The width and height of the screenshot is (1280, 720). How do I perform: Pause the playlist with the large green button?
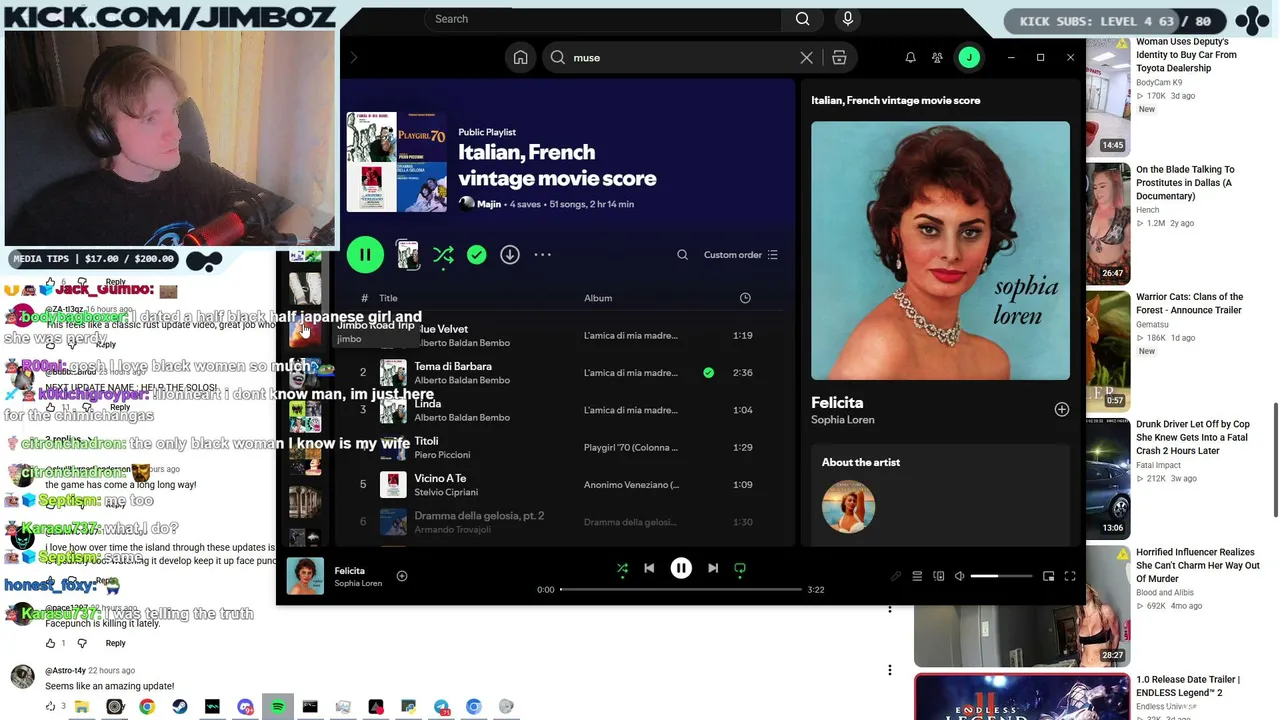[x=365, y=255]
